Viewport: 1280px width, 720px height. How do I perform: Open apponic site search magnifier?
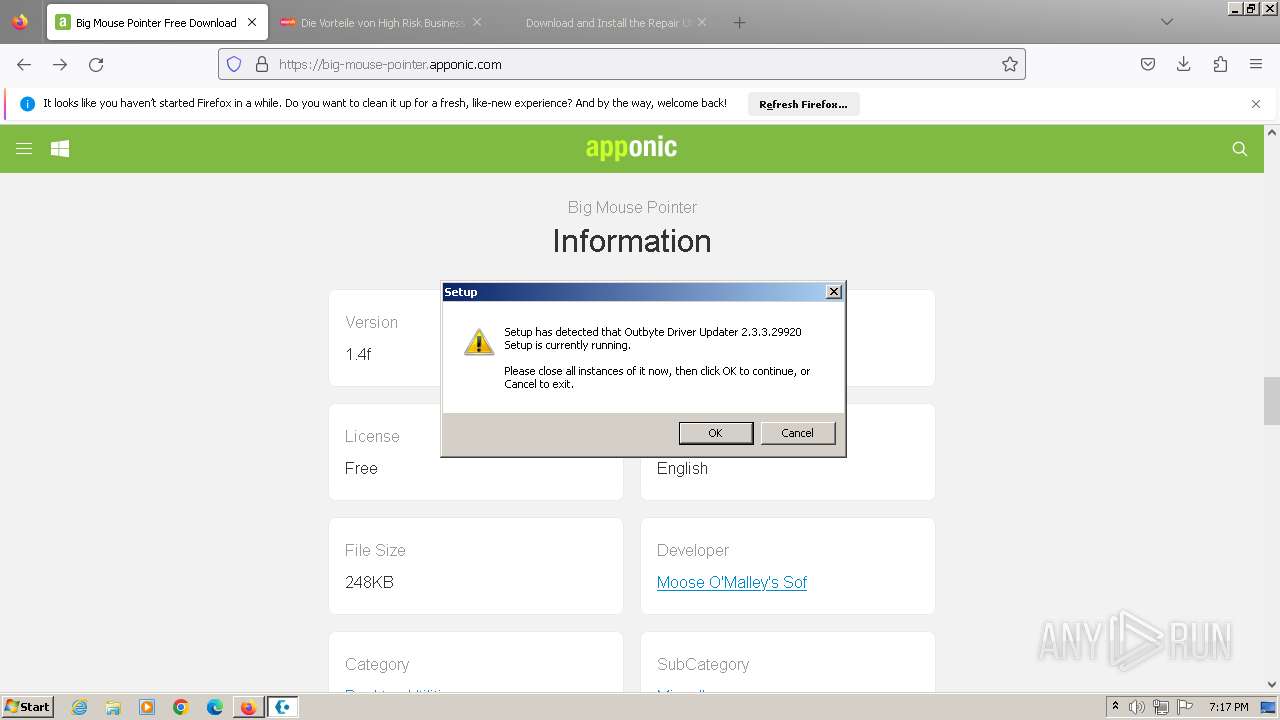click(1240, 149)
